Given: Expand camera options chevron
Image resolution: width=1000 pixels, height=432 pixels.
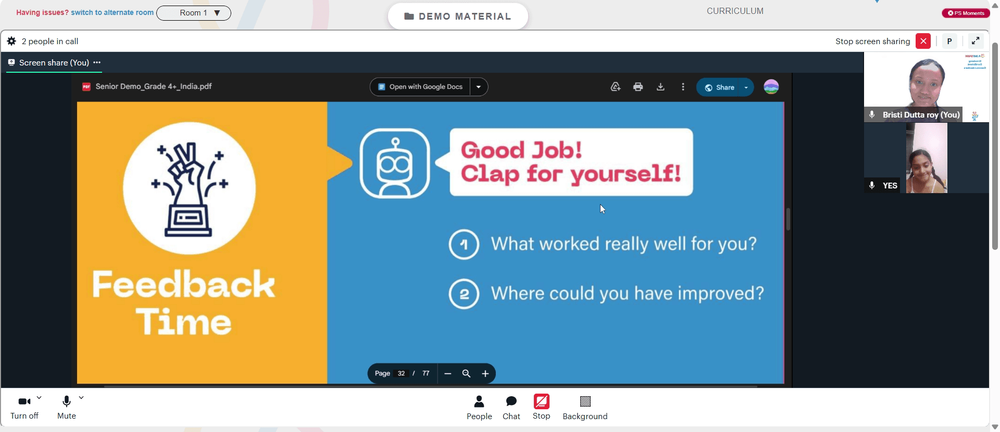Looking at the screenshot, I should click(39, 398).
